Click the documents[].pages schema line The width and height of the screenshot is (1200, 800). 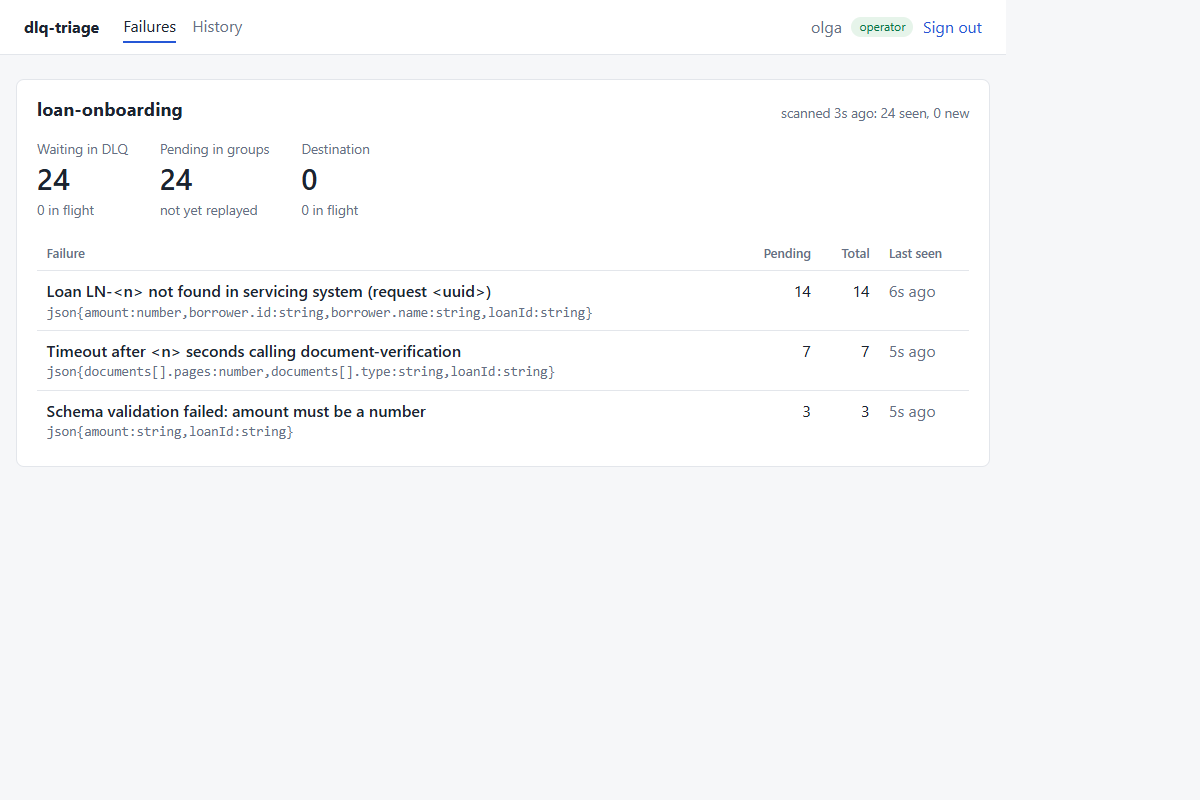301,372
